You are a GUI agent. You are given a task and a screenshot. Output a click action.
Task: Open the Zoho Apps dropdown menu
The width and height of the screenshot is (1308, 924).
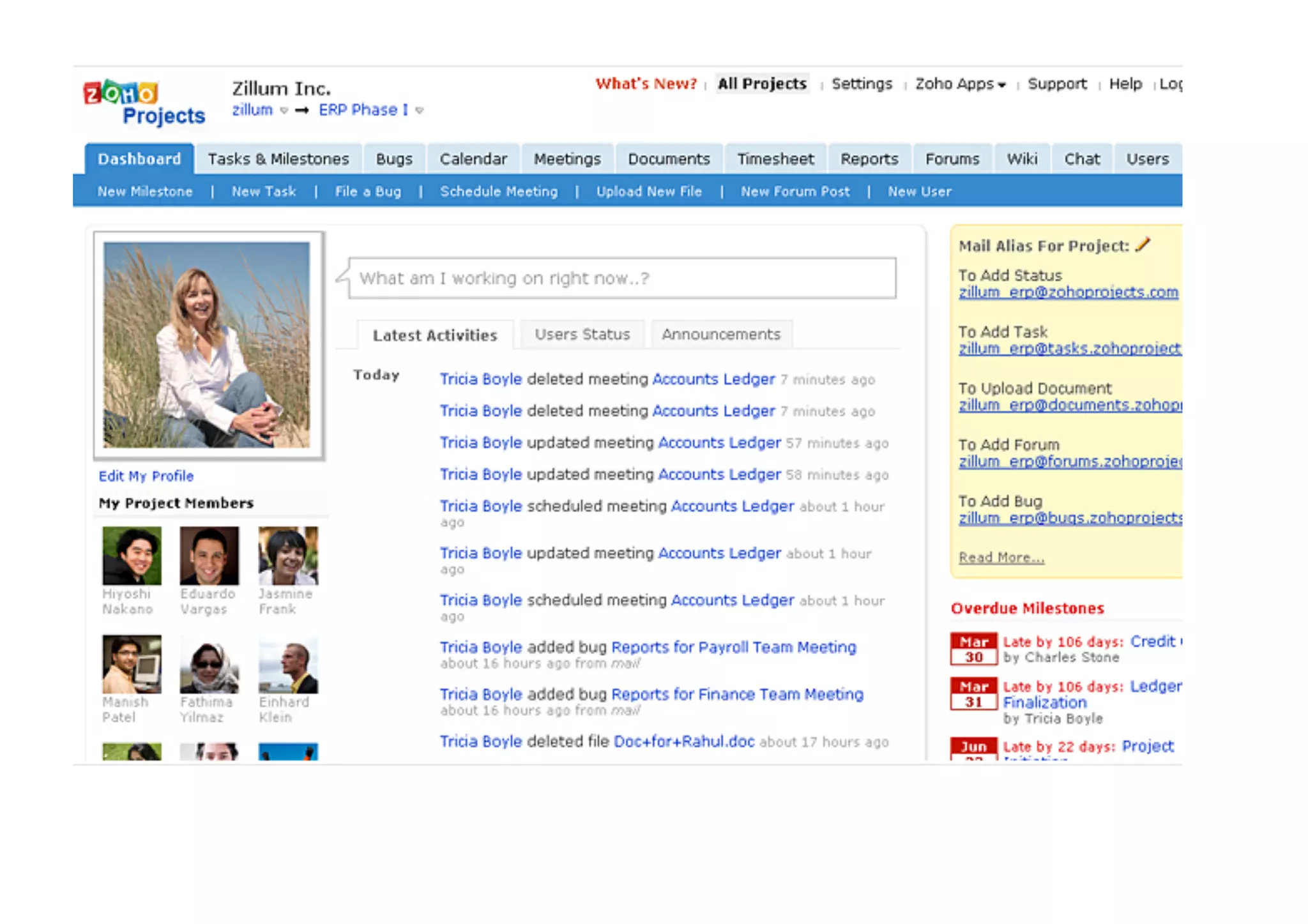(960, 84)
